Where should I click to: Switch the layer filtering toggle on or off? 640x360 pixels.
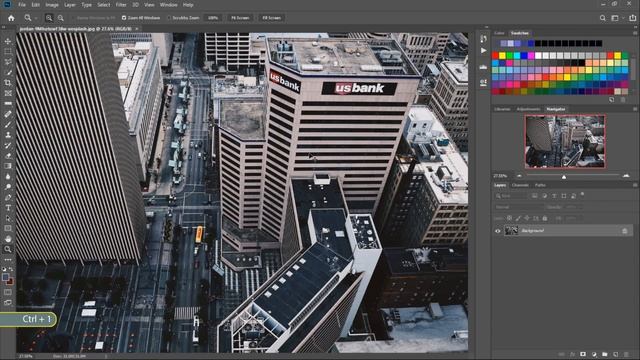tap(582, 195)
